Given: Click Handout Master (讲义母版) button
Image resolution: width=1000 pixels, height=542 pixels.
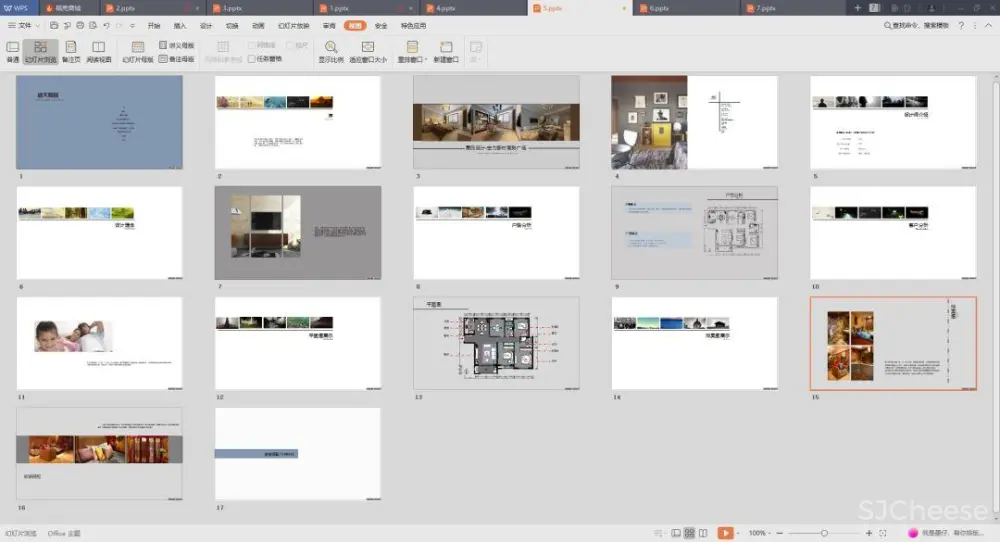Looking at the screenshot, I should point(176,45).
